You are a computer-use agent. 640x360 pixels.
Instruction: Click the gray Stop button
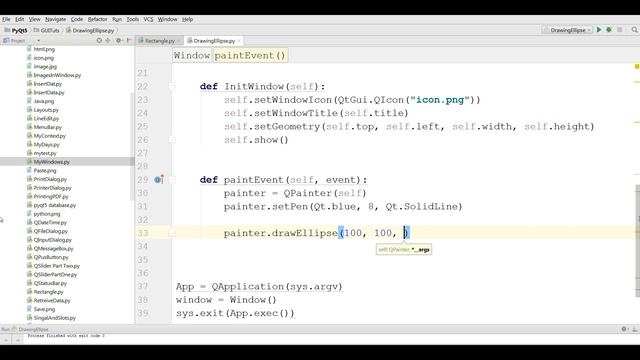pyautogui.click(x=620, y=30)
